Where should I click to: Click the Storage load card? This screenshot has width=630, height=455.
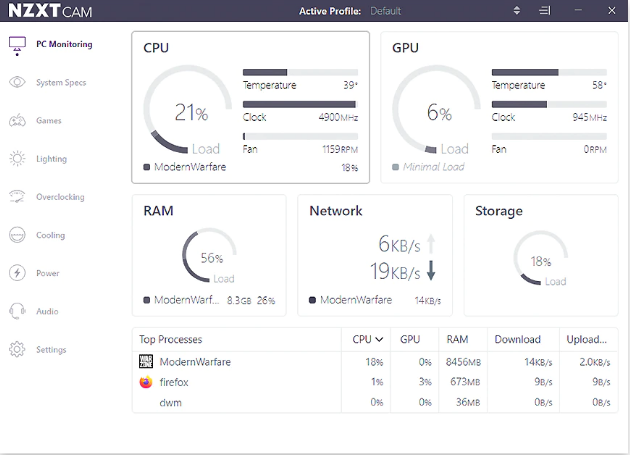[540, 255]
